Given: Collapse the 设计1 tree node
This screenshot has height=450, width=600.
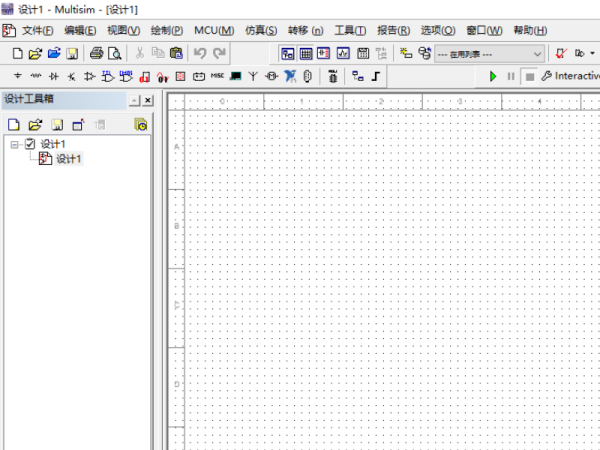Looking at the screenshot, I should 15,145.
